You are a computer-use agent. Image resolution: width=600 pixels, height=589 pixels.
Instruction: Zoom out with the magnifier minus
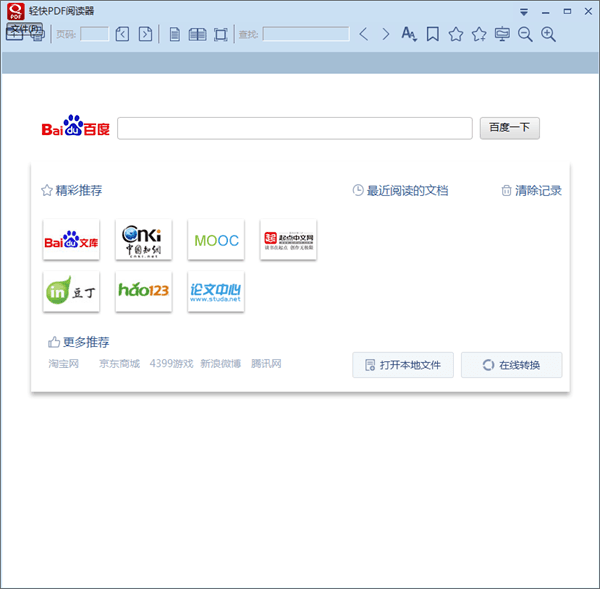[525, 34]
